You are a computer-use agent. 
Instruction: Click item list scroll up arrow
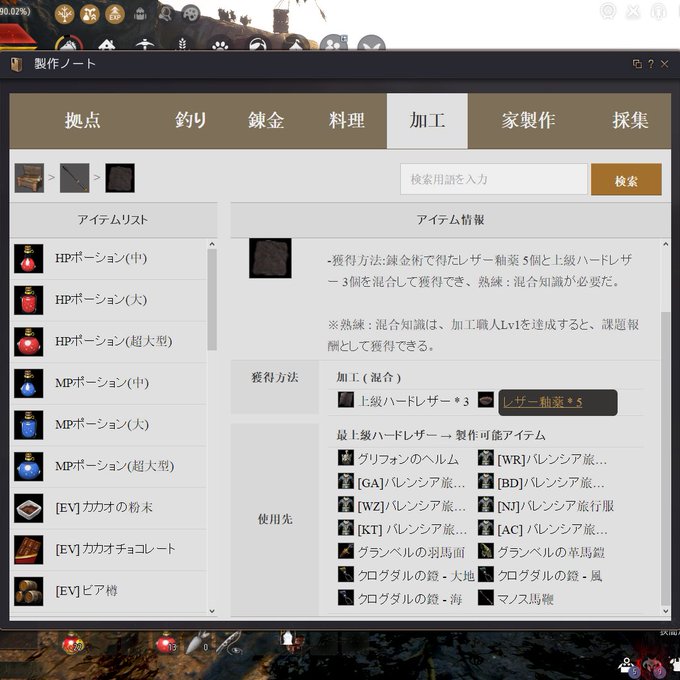coord(212,244)
